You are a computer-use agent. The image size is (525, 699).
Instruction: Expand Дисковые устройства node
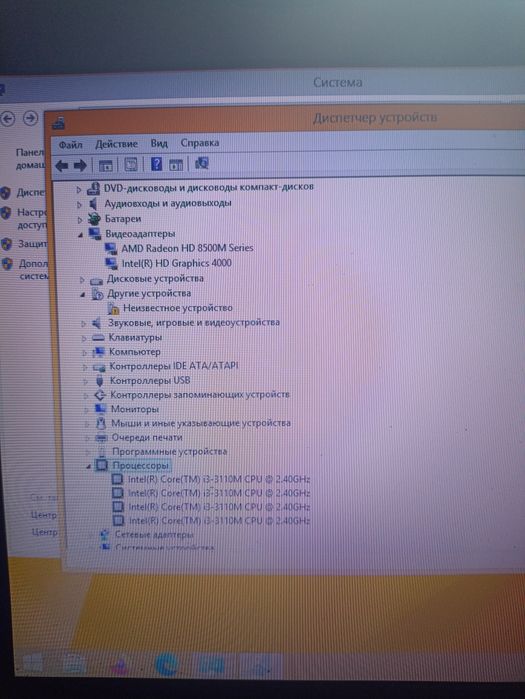(82, 280)
